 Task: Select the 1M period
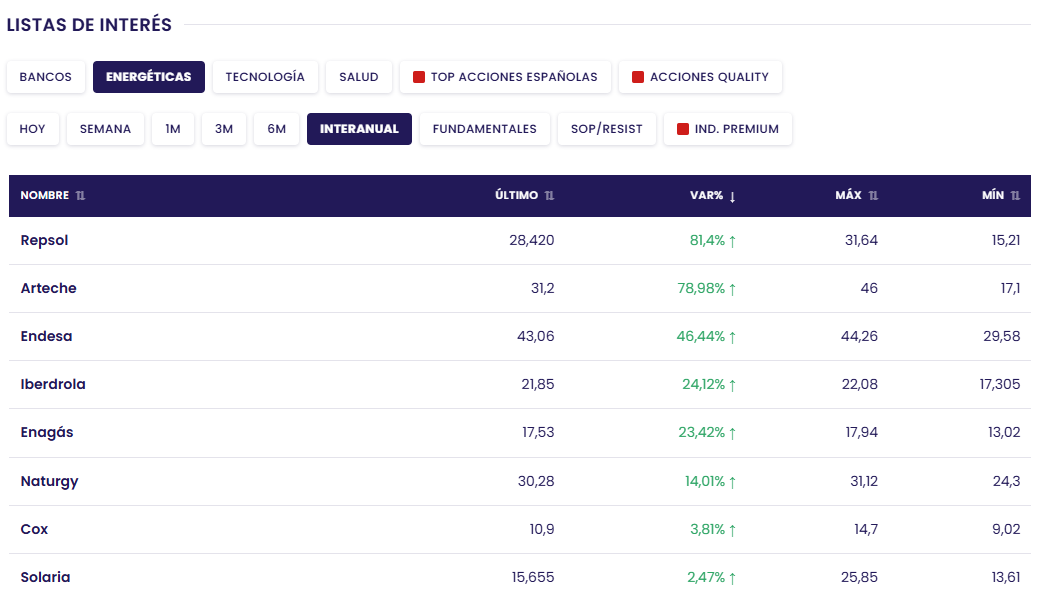coord(173,129)
